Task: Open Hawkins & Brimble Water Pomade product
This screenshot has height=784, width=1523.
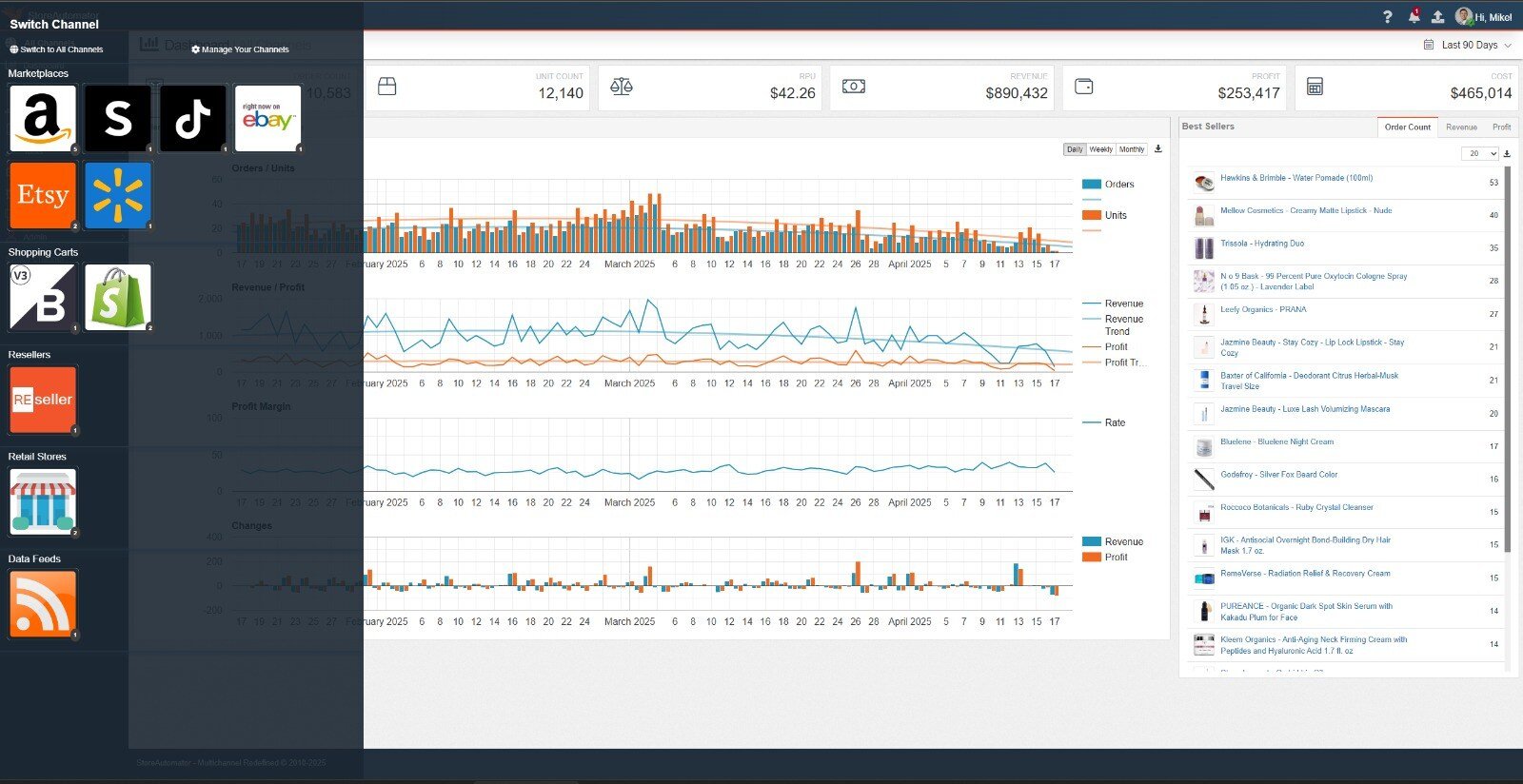Action: [x=1296, y=178]
